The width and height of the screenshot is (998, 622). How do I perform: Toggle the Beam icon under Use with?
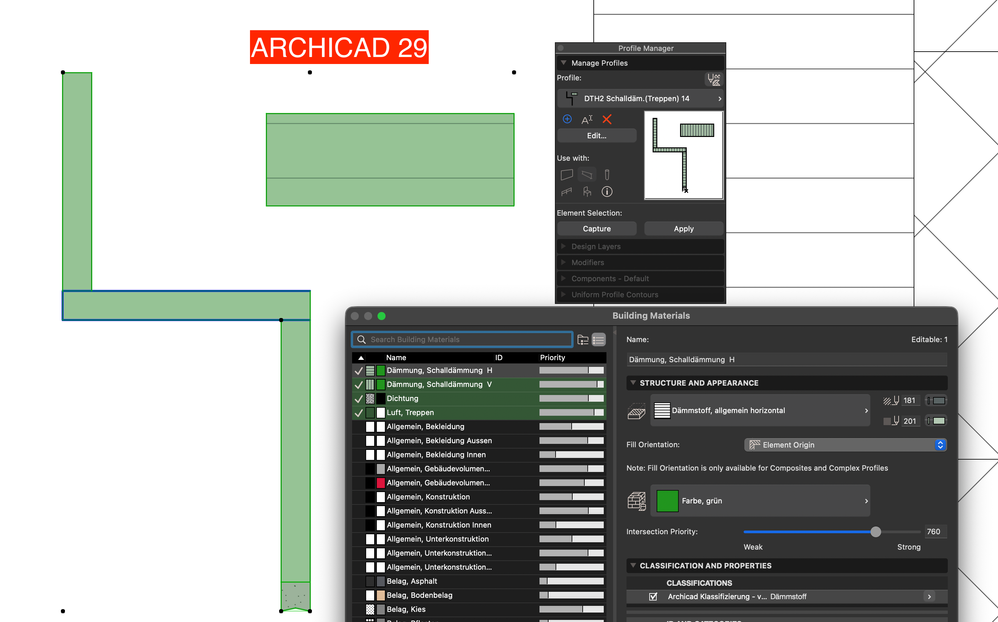[587, 174]
